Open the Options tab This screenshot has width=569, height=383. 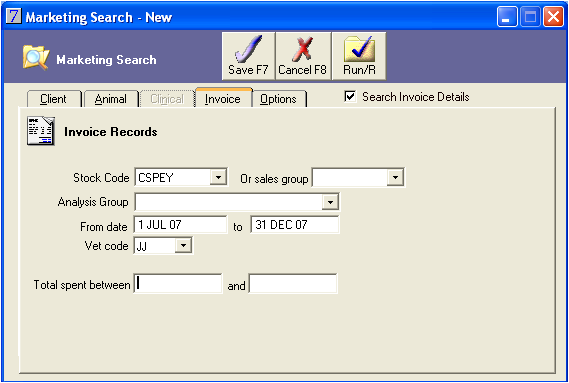(278, 99)
